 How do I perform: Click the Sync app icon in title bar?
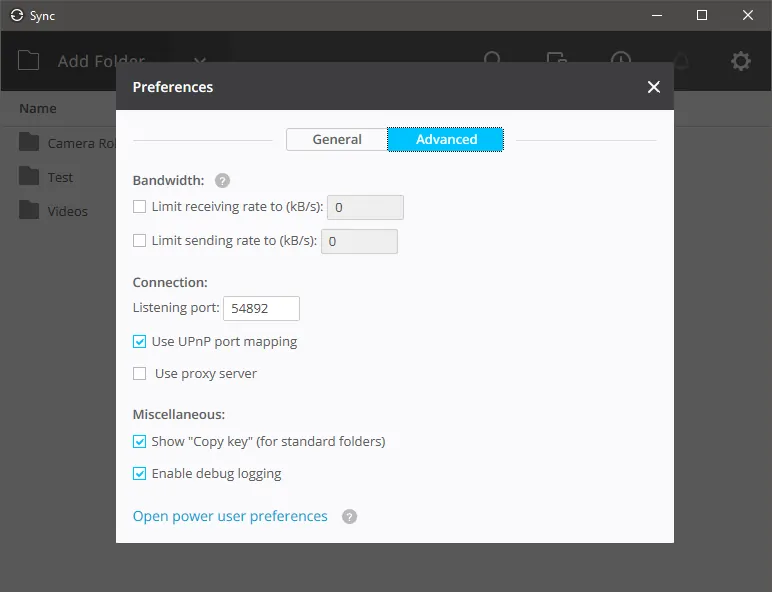[x=17, y=15]
